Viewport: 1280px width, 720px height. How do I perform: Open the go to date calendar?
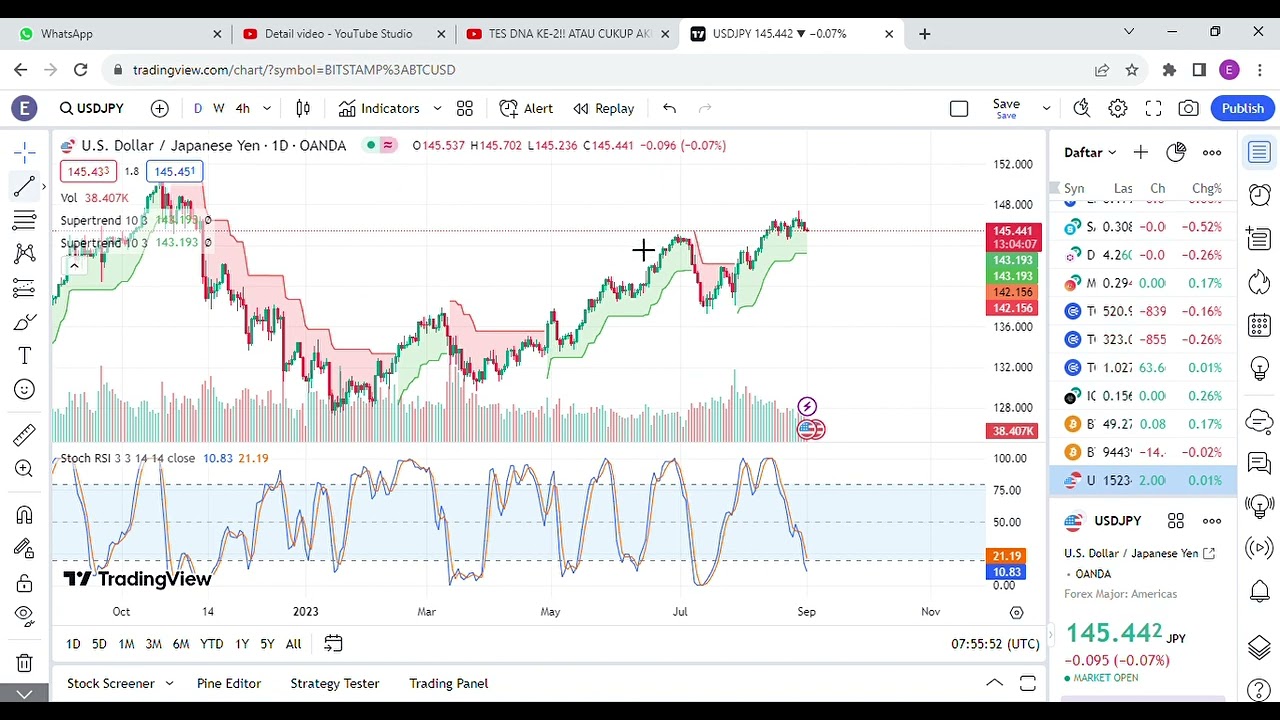pos(333,644)
